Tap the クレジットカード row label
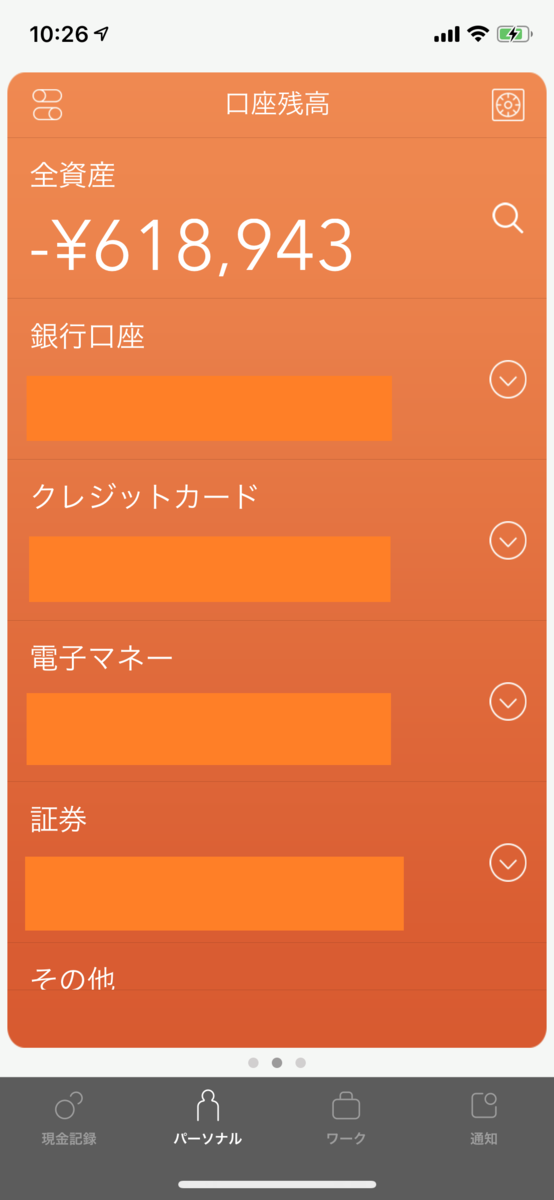 tap(145, 497)
